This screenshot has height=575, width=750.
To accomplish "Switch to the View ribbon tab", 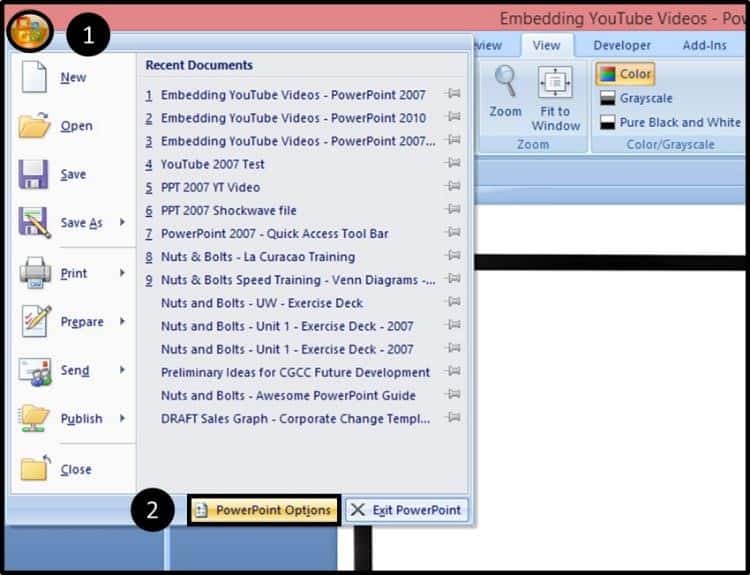I will (546, 45).
